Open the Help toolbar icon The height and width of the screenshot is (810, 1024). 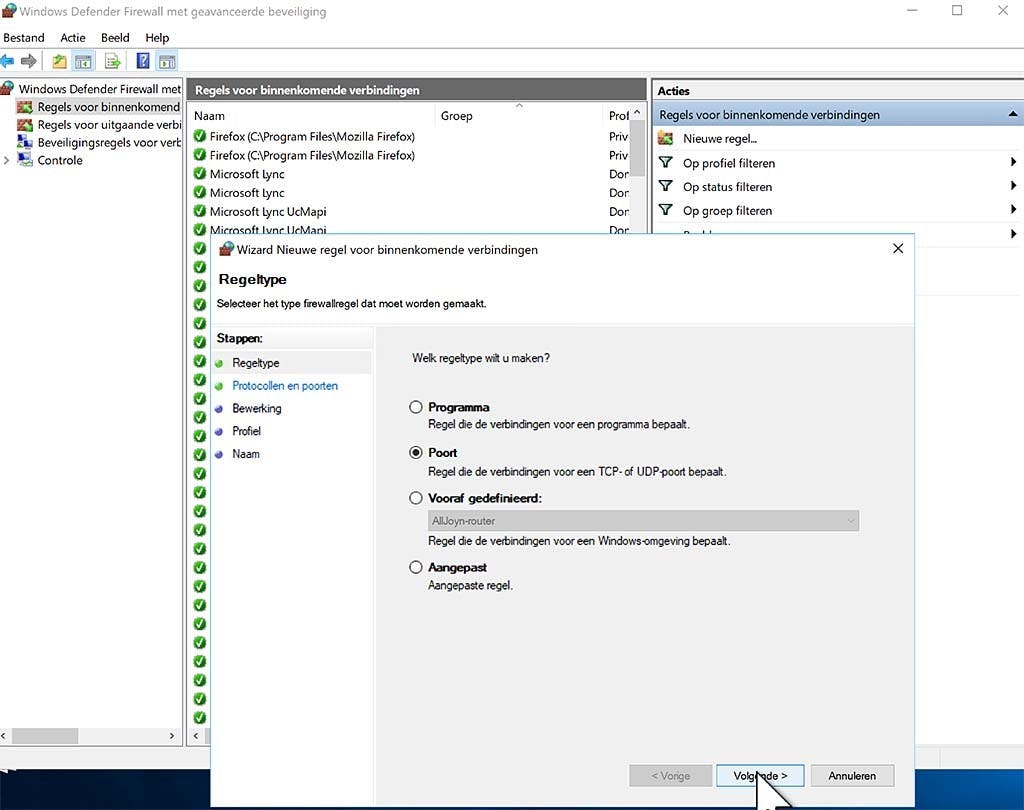(x=142, y=61)
